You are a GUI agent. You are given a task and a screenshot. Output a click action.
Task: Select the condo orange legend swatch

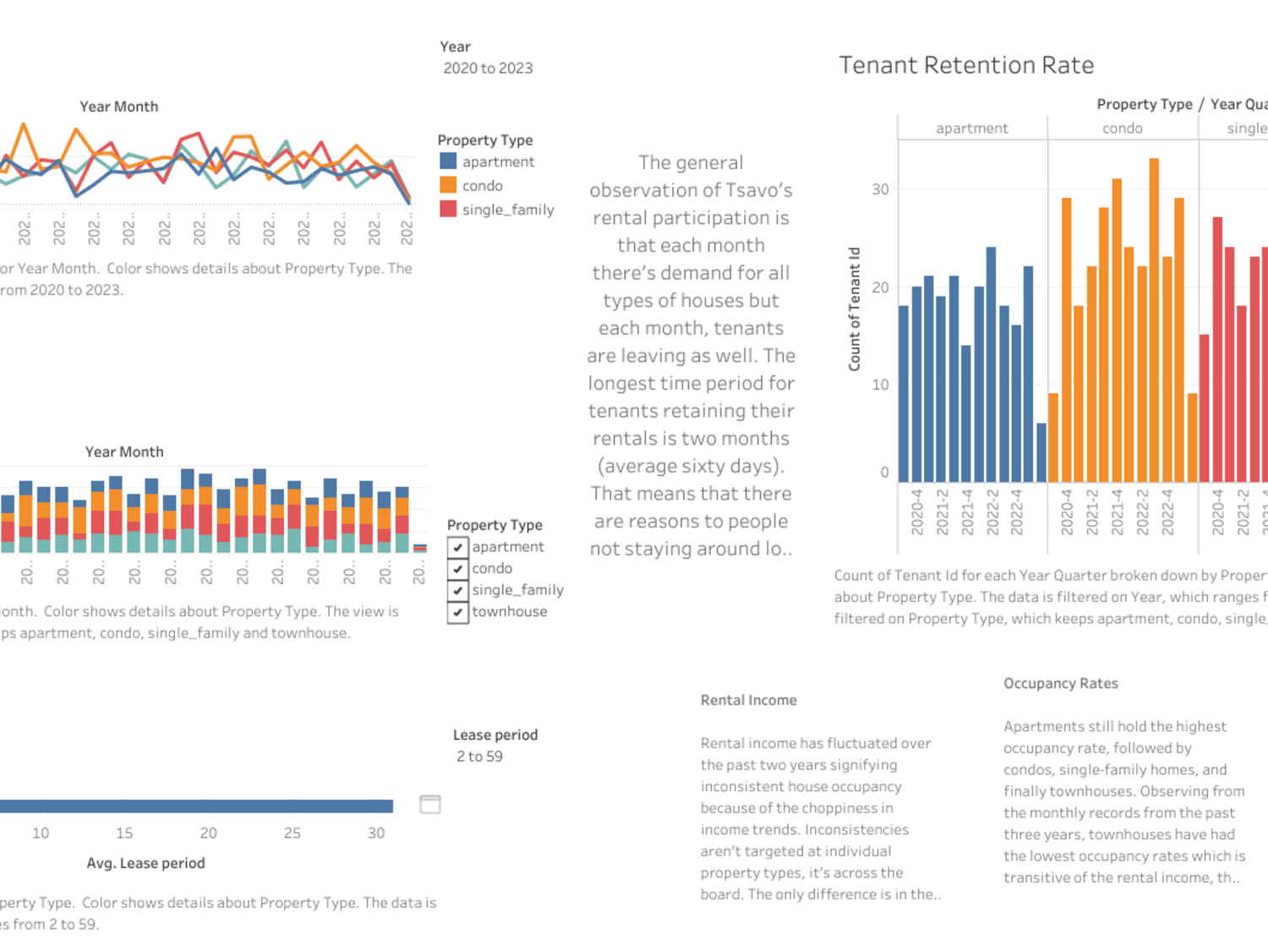pos(448,185)
